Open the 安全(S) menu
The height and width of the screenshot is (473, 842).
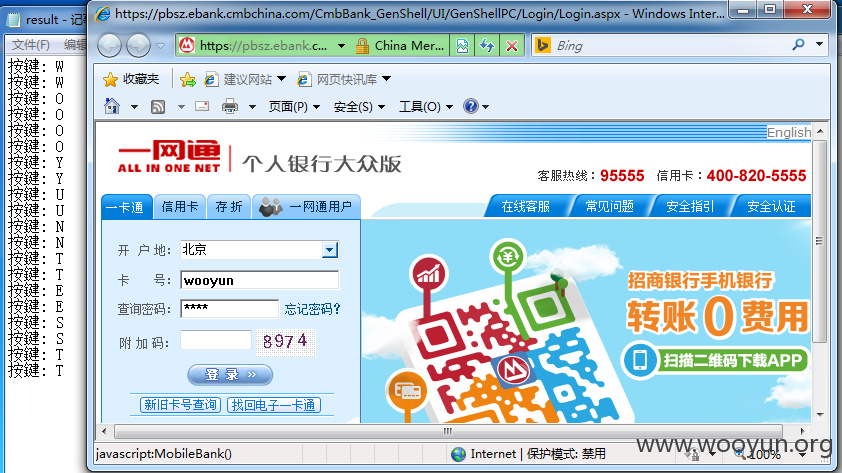click(x=359, y=107)
